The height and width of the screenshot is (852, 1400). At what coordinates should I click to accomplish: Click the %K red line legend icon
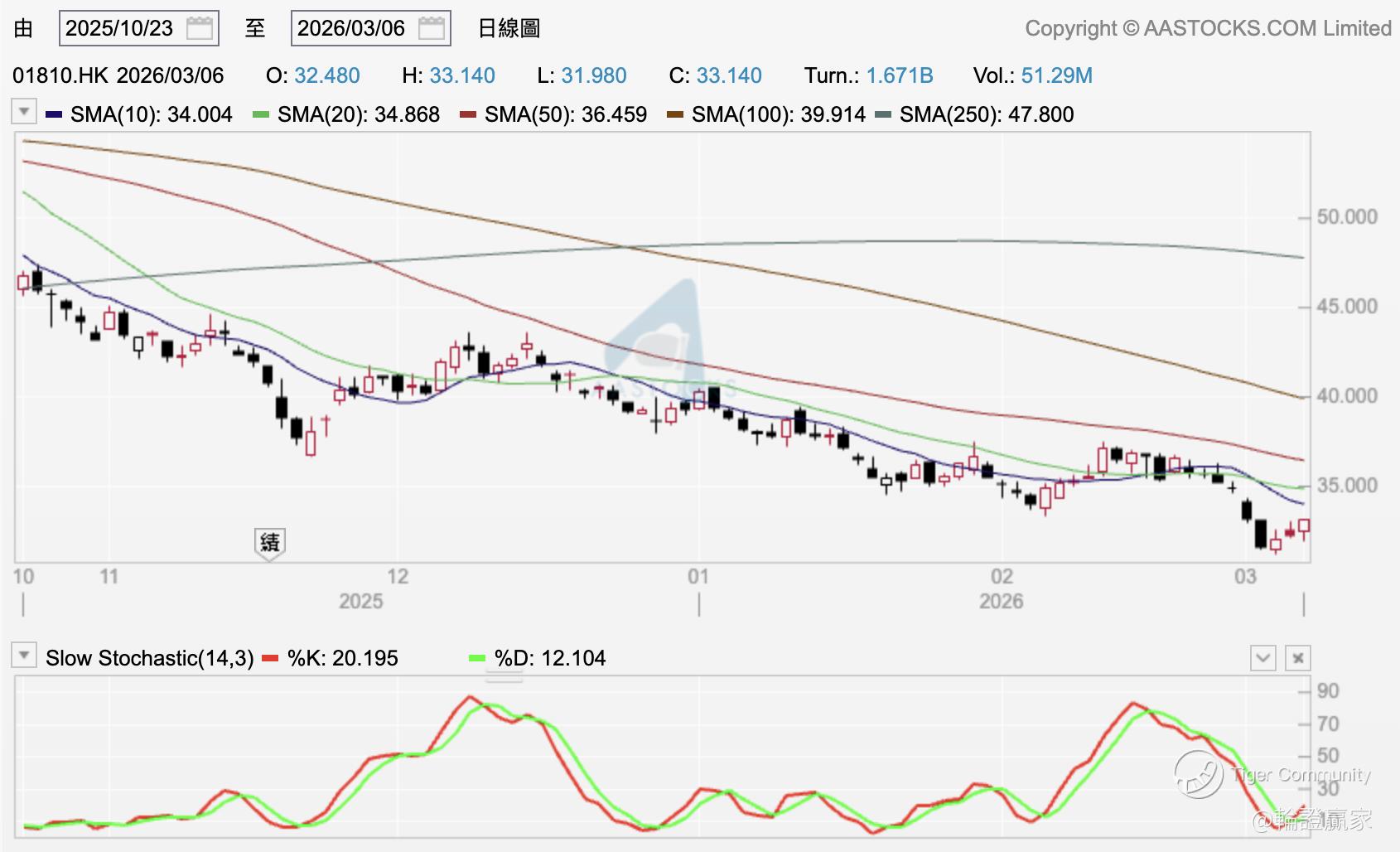click(x=270, y=659)
